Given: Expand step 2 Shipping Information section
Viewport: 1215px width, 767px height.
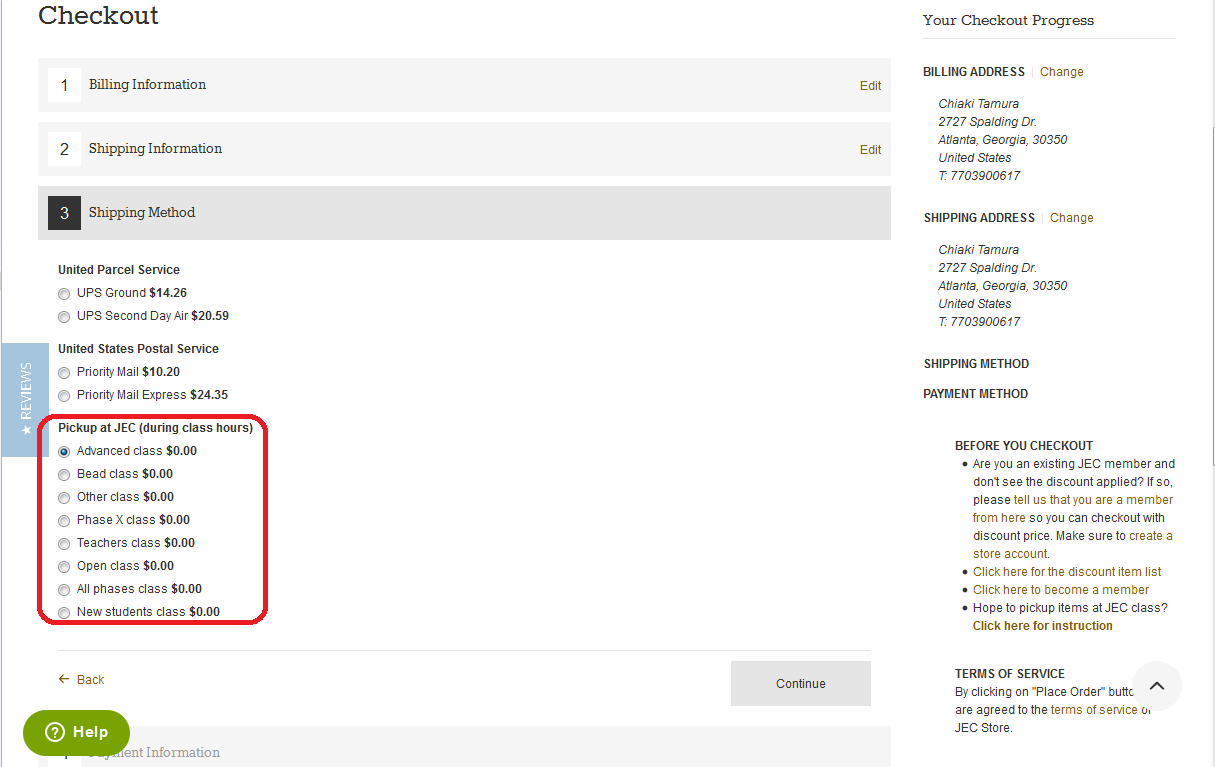Looking at the screenshot, I should point(155,149).
